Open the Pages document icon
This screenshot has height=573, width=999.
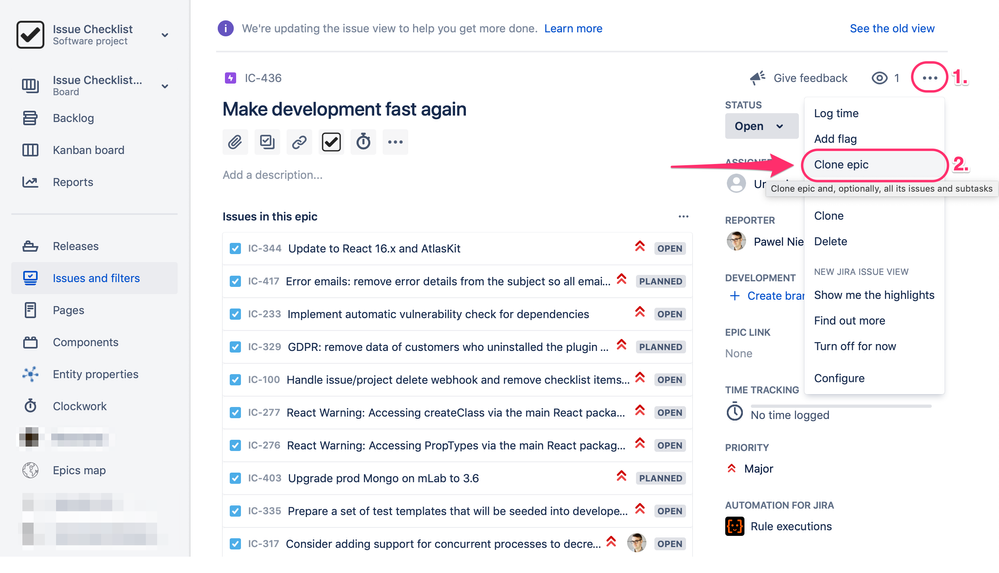tap(30, 310)
